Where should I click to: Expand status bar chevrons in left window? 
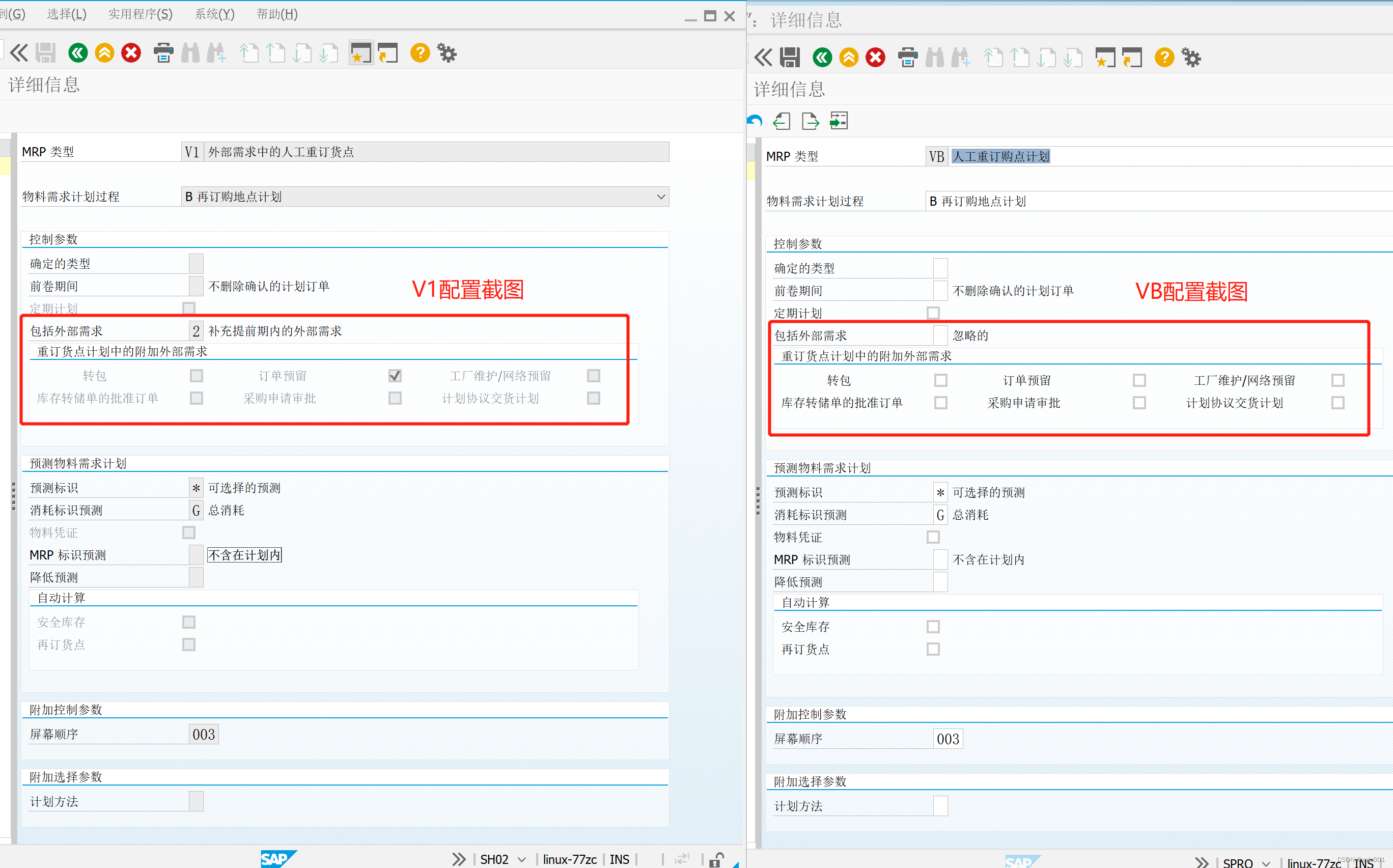458,859
